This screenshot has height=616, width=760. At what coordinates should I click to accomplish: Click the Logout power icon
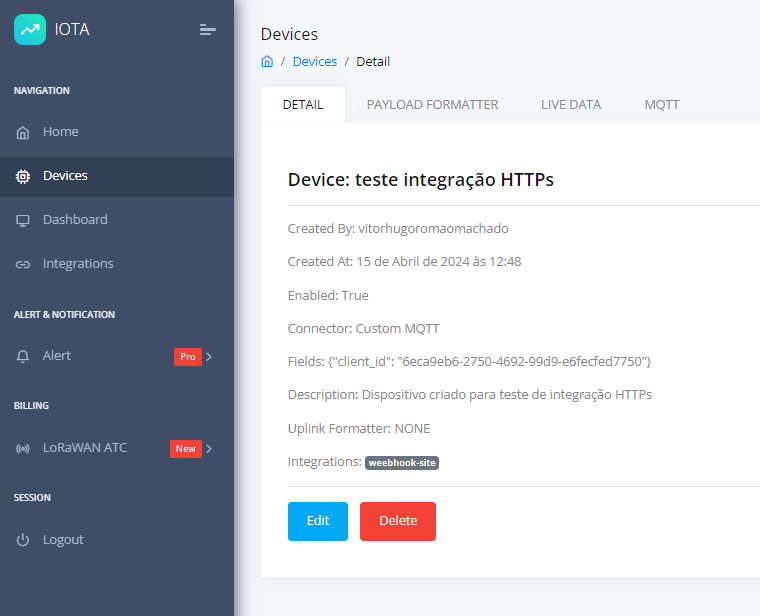[x=23, y=540]
